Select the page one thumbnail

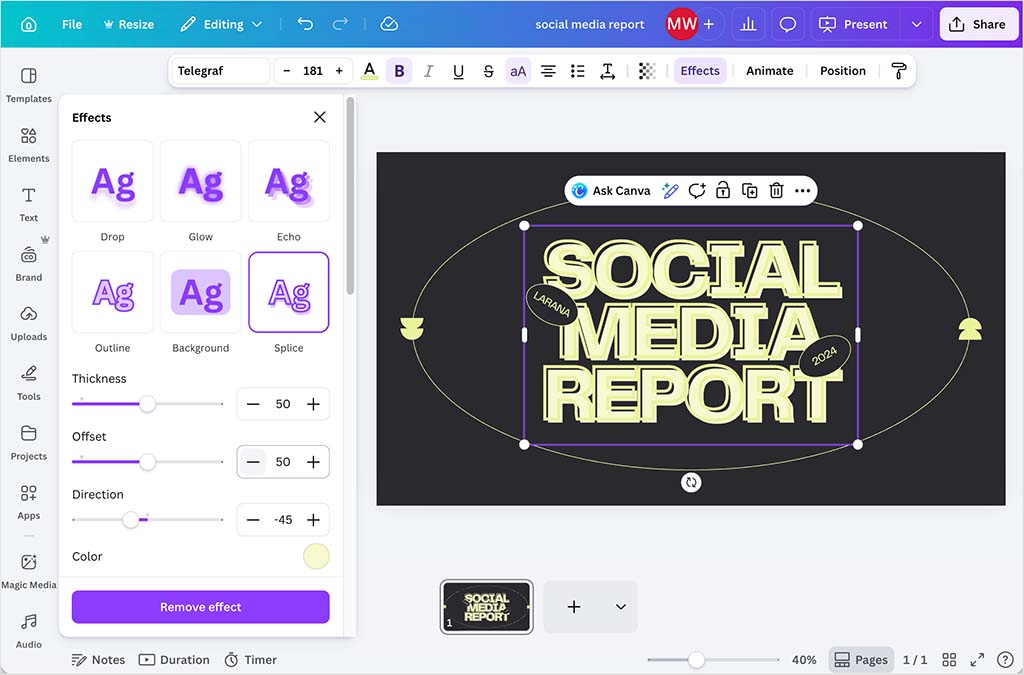pyautogui.click(x=486, y=606)
